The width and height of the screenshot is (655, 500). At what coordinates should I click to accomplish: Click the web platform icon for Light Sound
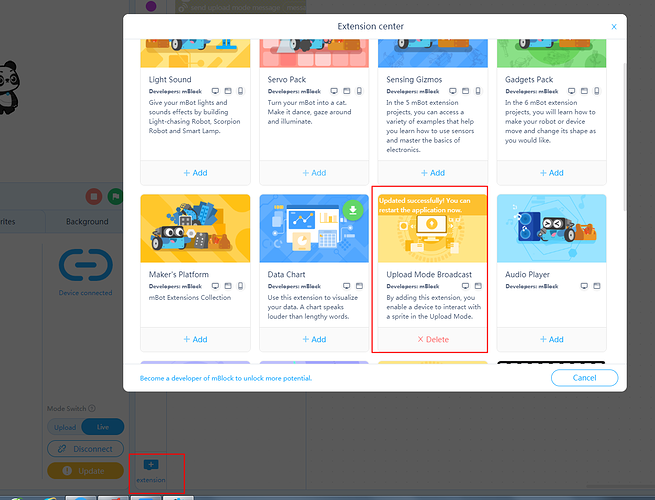tap(228, 91)
